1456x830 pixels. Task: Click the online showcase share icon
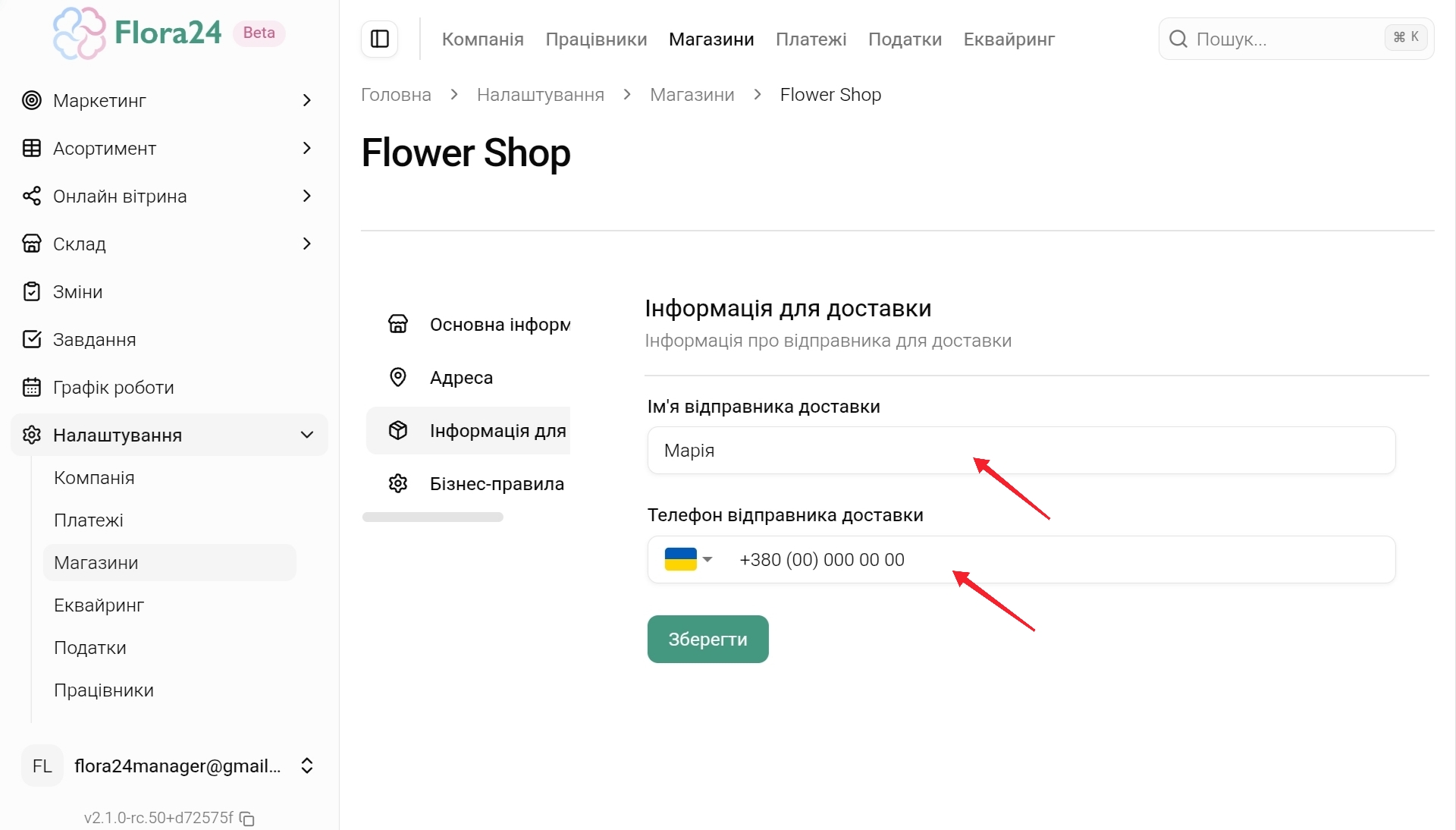[x=32, y=196]
